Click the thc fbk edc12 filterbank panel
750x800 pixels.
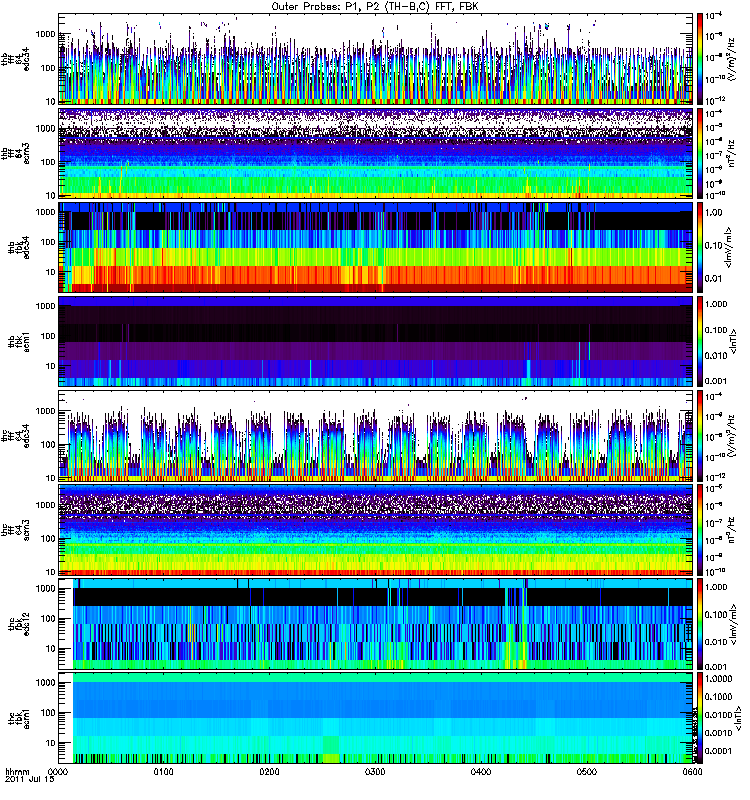point(376,624)
